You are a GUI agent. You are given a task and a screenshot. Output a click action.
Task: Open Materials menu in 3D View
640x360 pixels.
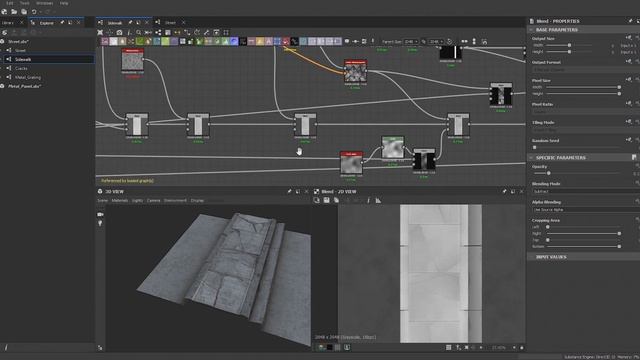pyautogui.click(x=120, y=200)
